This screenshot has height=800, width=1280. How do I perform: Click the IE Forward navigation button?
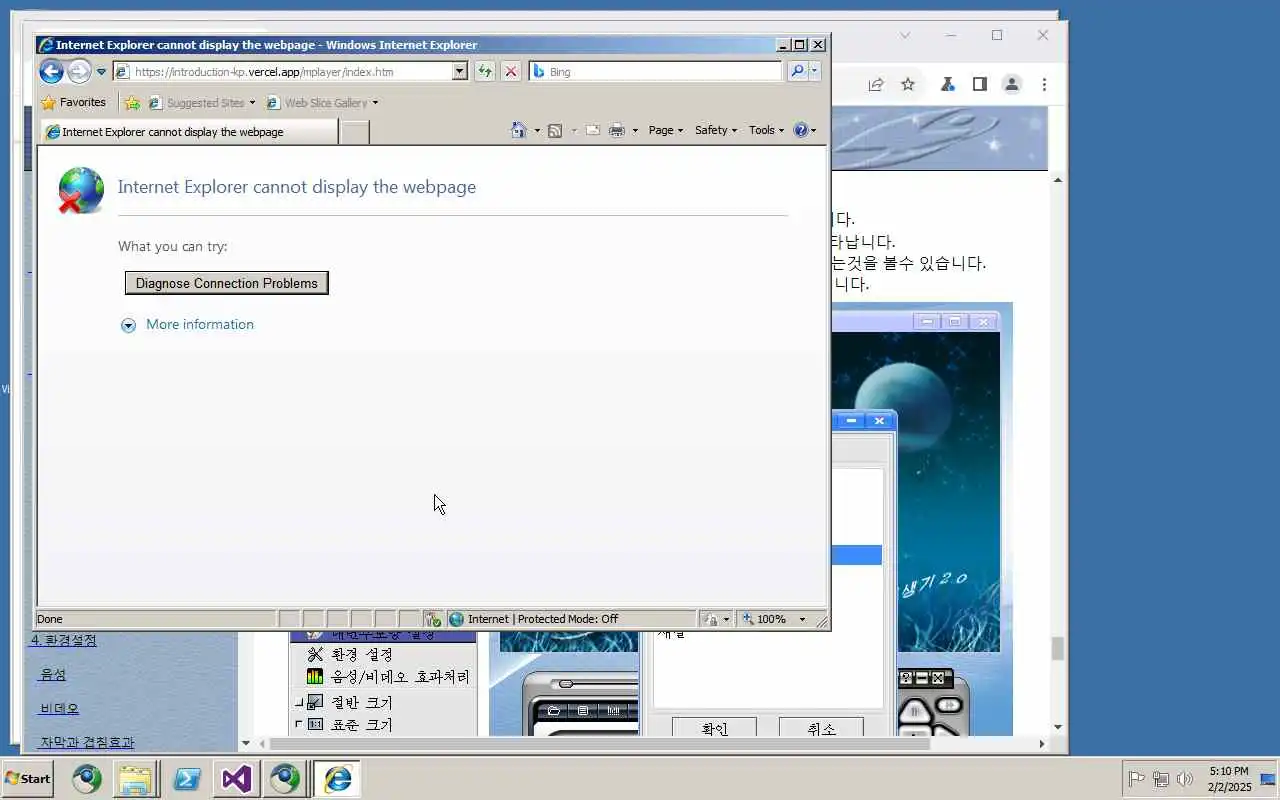(79, 71)
